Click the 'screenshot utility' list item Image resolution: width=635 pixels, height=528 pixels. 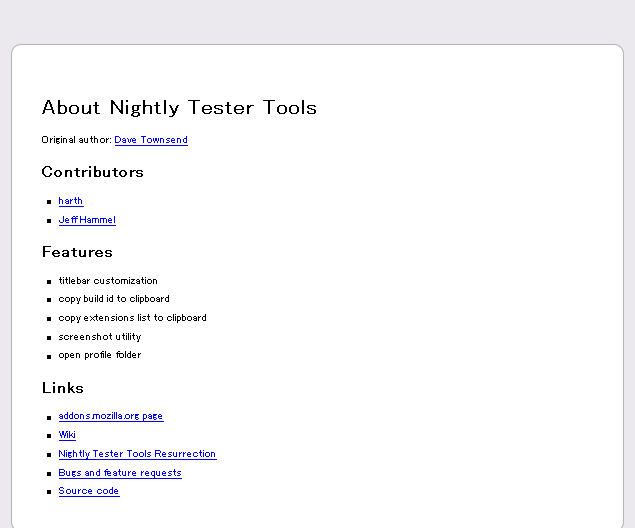(100, 337)
